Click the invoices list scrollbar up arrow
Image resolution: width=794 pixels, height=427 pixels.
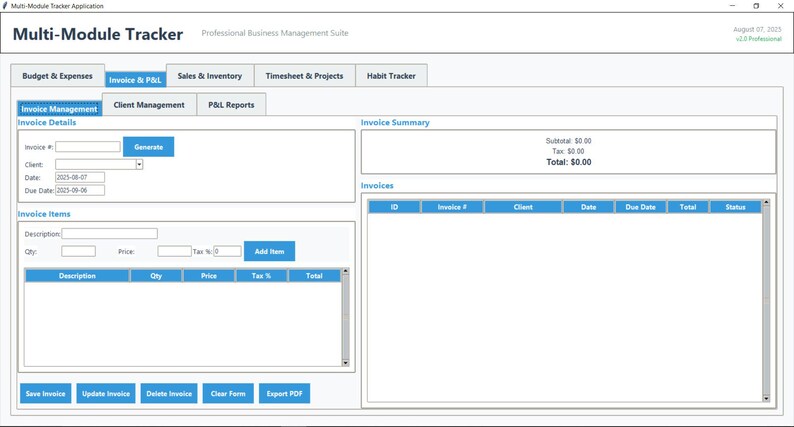(x=766, y=203)
